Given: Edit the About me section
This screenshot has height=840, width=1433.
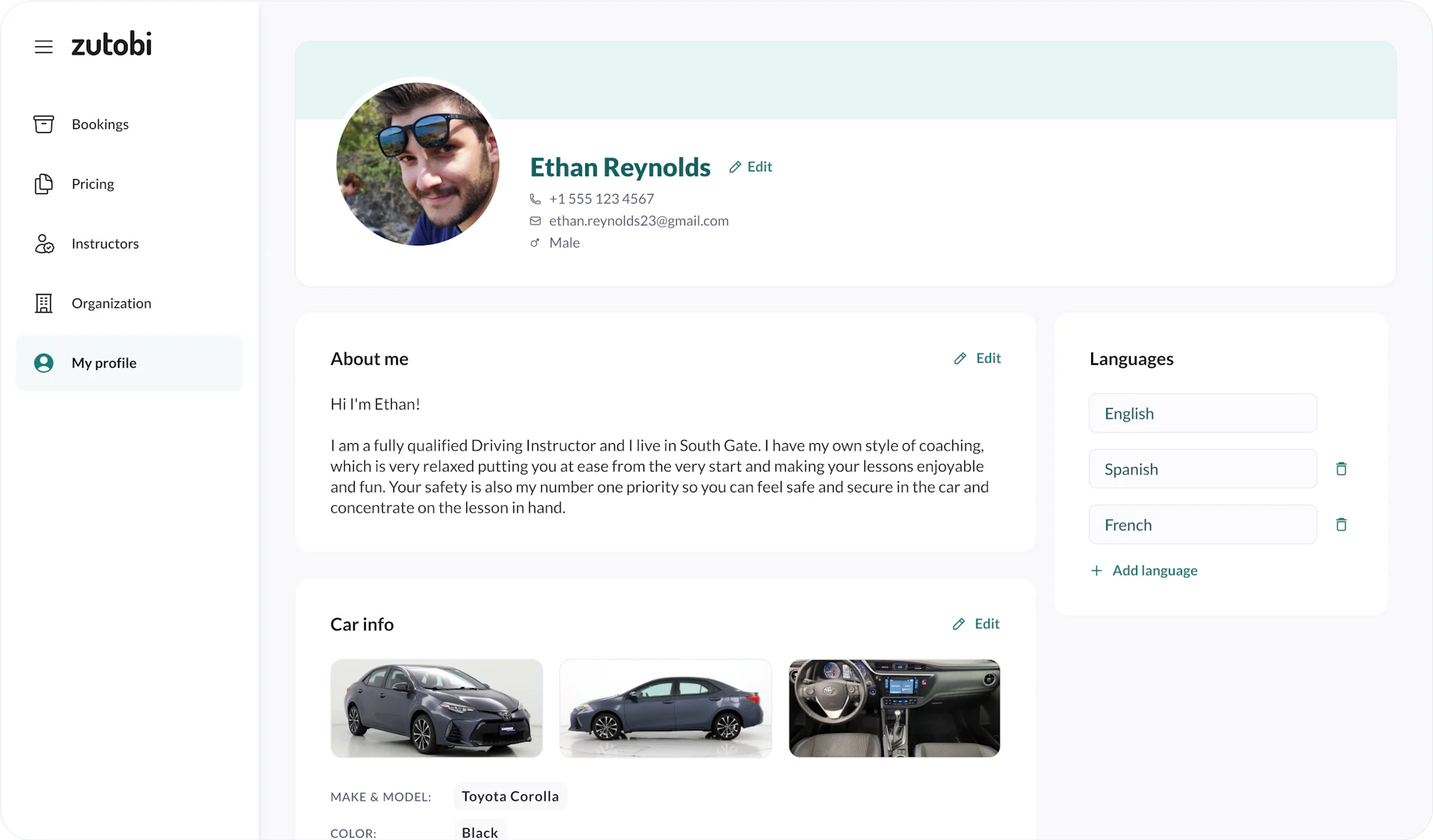Looking at the screenshot, I should coord(978,358).
